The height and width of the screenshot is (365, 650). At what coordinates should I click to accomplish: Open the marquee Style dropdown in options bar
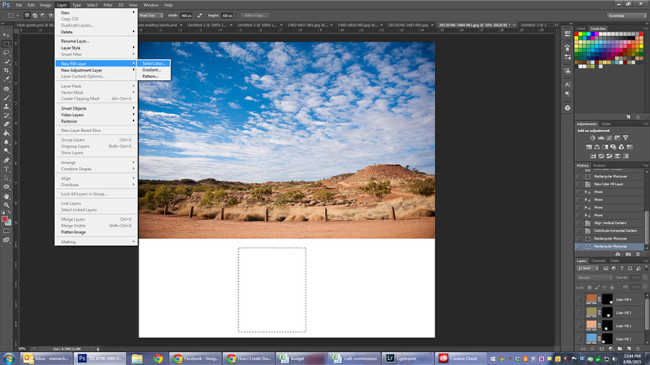[150, 15]
